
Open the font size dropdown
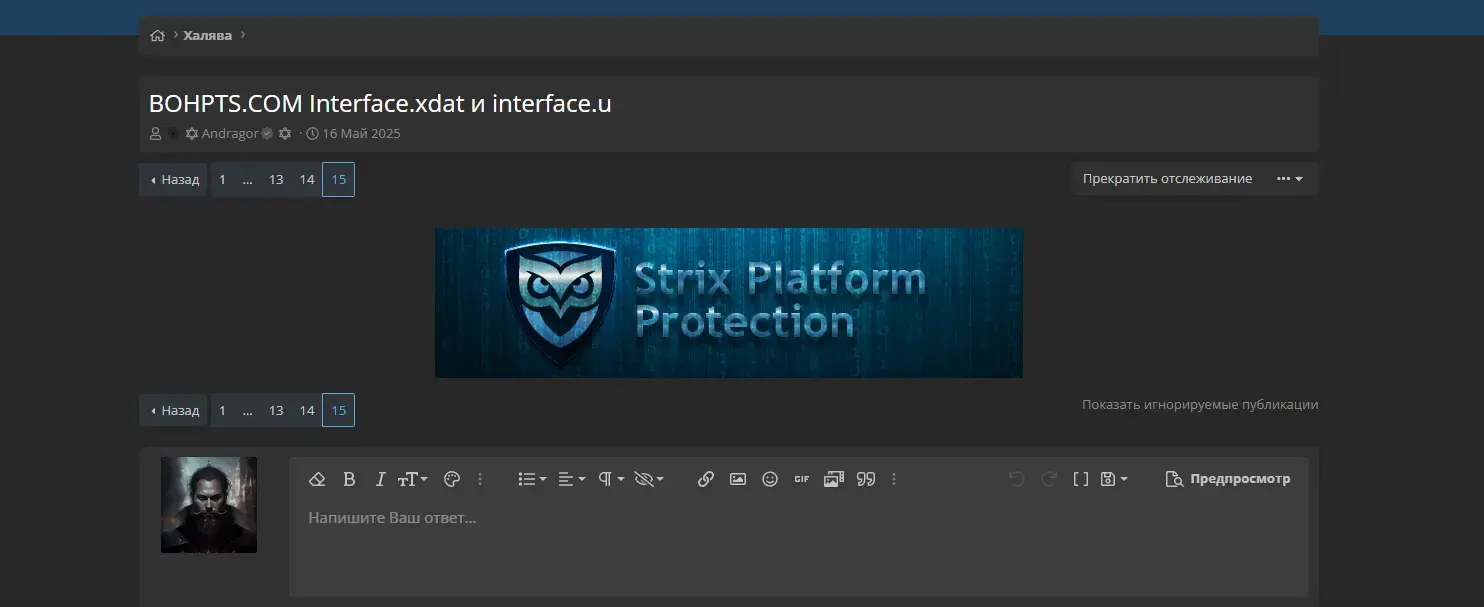click(412, 479)
